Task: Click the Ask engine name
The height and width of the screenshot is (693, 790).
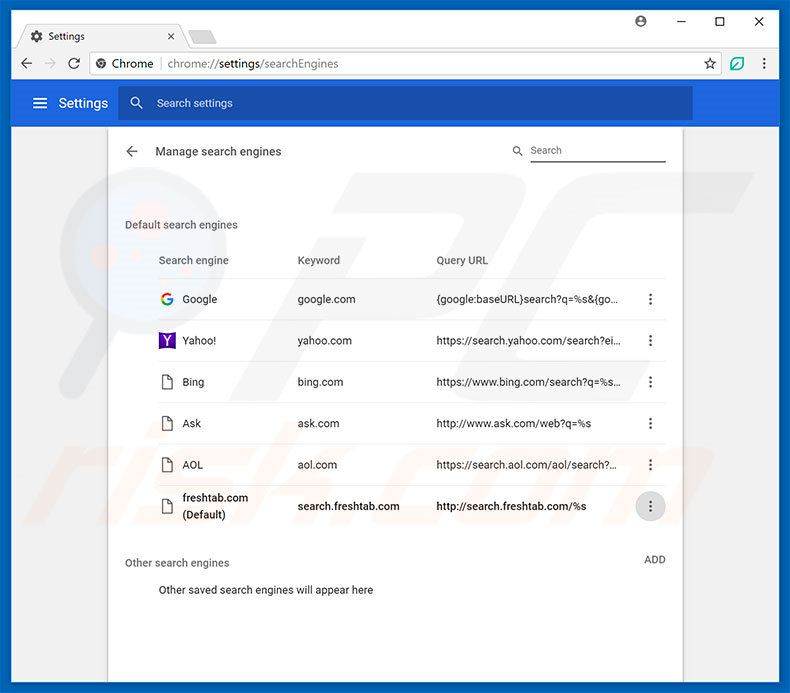Action: (191, 423)
